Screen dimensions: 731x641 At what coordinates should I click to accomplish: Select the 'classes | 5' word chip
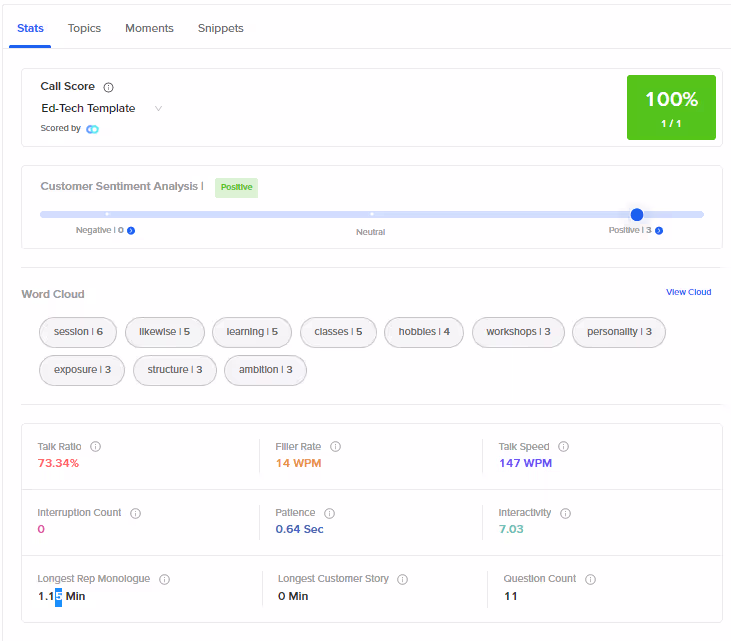pyautogui.click(x=338, y=332)
